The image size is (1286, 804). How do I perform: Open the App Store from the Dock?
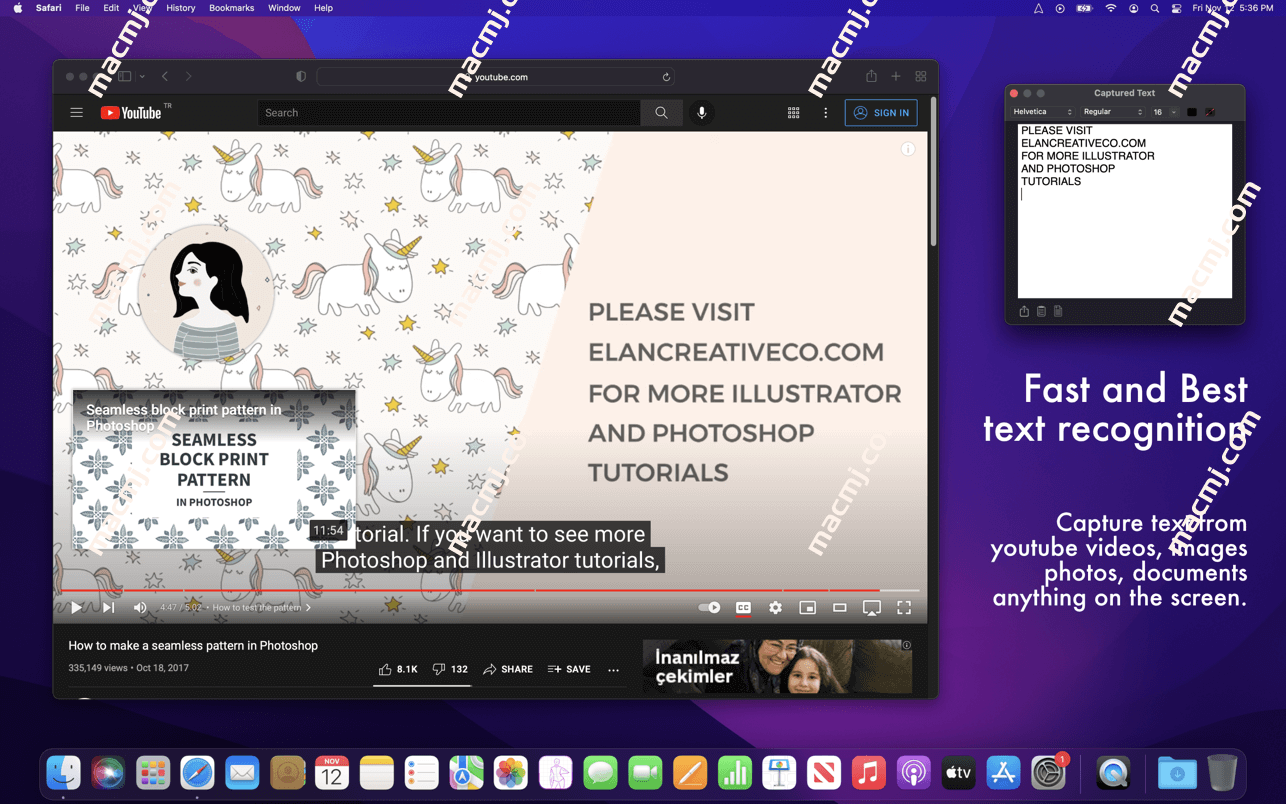(1003, 773)
